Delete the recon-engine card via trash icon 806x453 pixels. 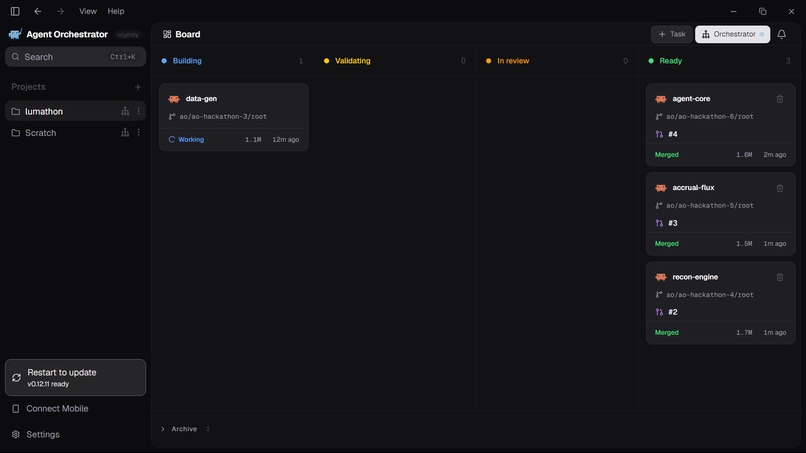tap(780, 277)
